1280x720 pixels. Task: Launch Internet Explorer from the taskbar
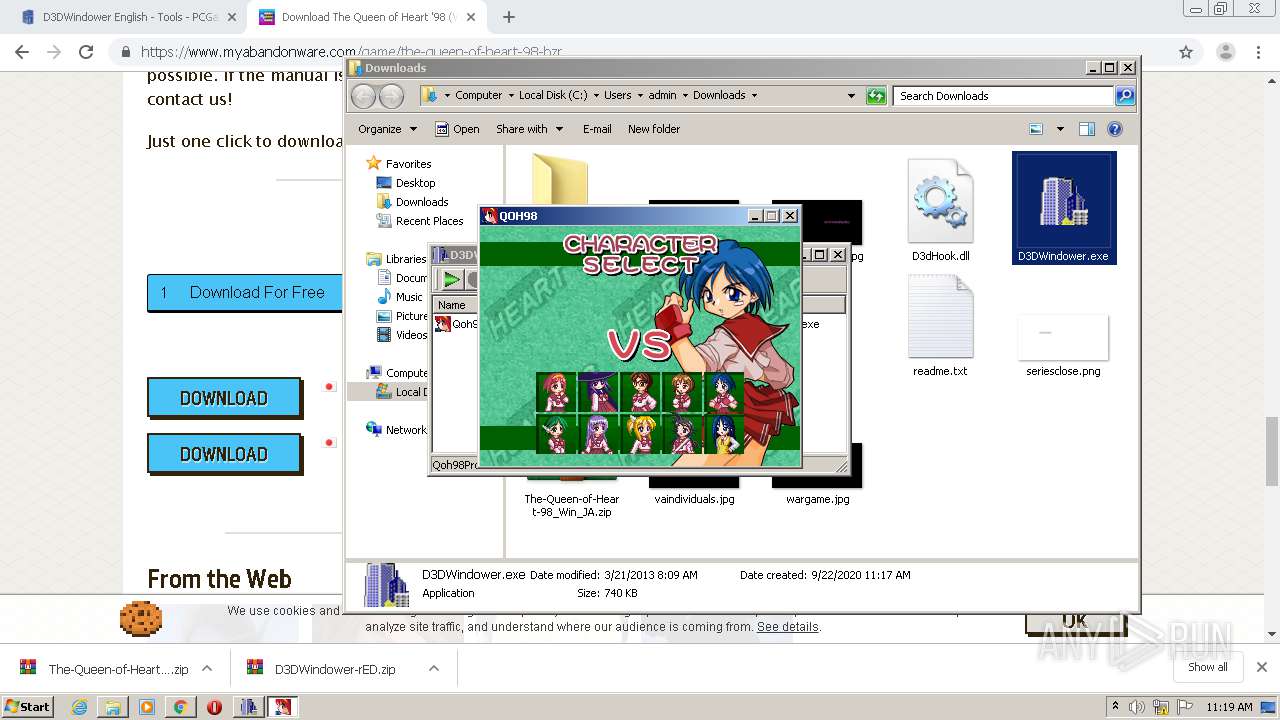(x=79, y=707)
